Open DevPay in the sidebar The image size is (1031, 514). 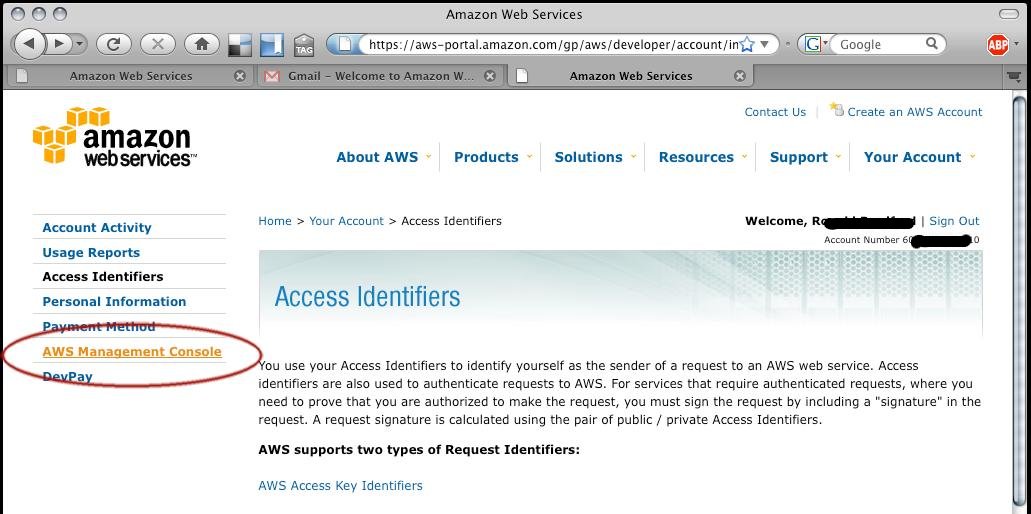click(x=67, y=377)
